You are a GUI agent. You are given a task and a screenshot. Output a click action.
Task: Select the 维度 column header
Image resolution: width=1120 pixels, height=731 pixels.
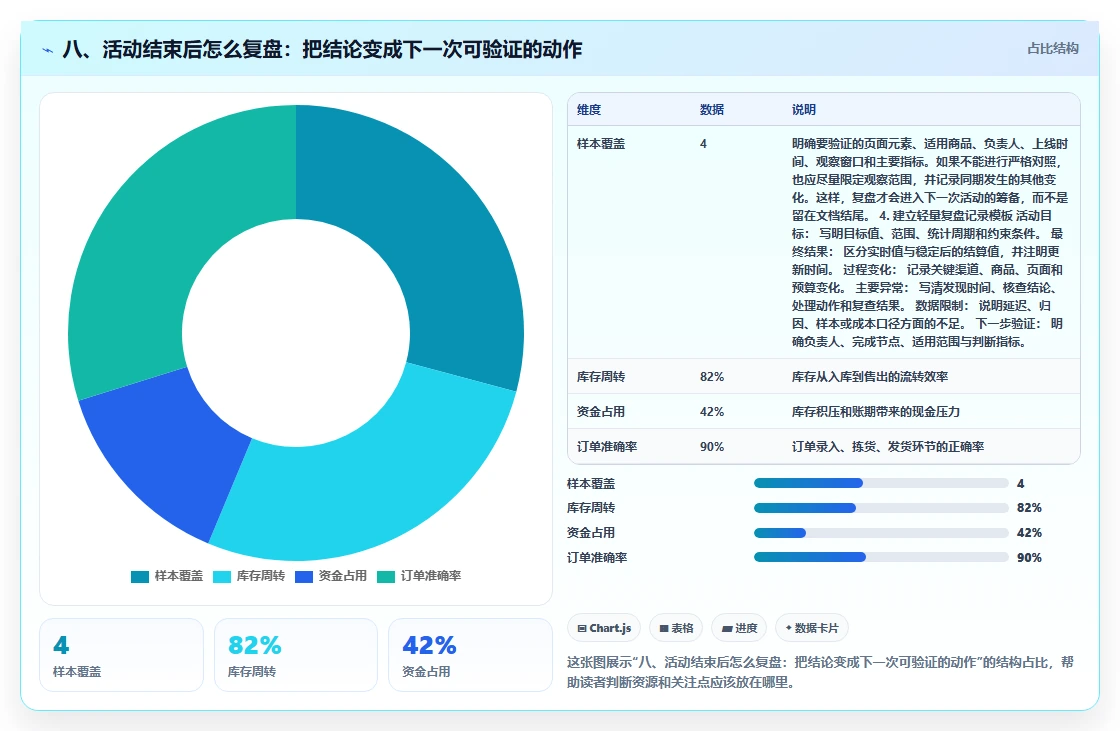point(589,109)
